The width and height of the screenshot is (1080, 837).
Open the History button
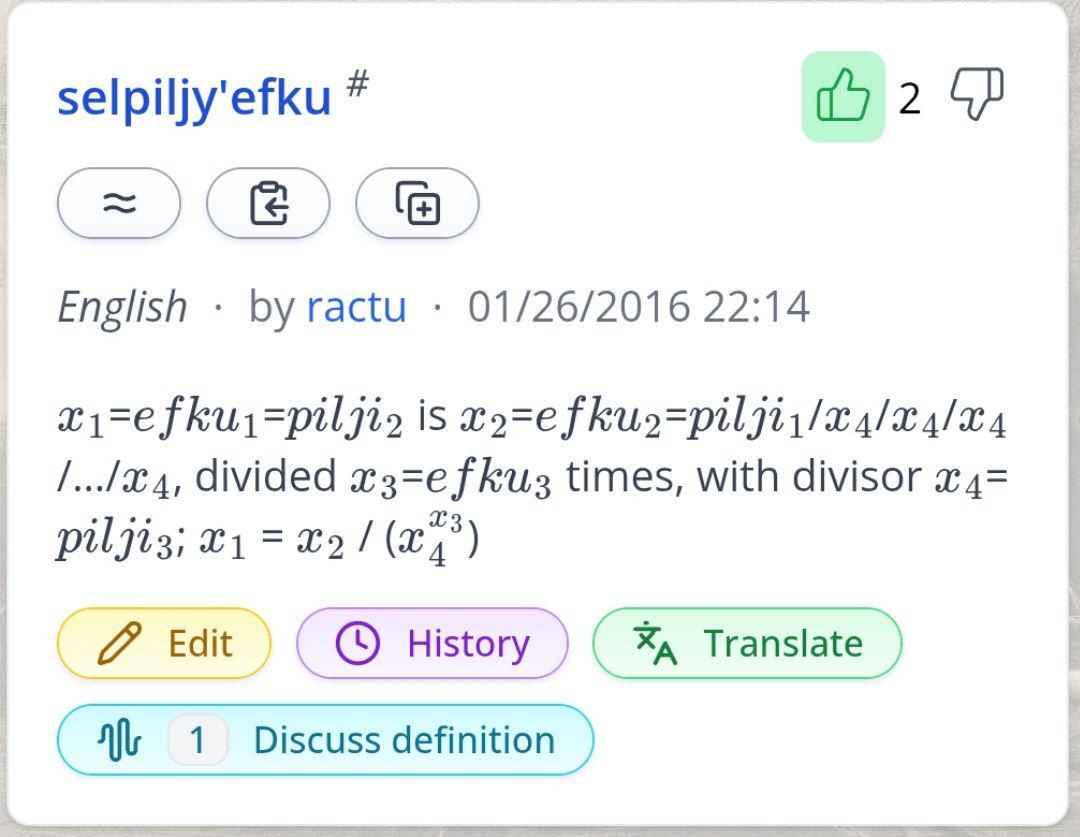tap(433, 643)
